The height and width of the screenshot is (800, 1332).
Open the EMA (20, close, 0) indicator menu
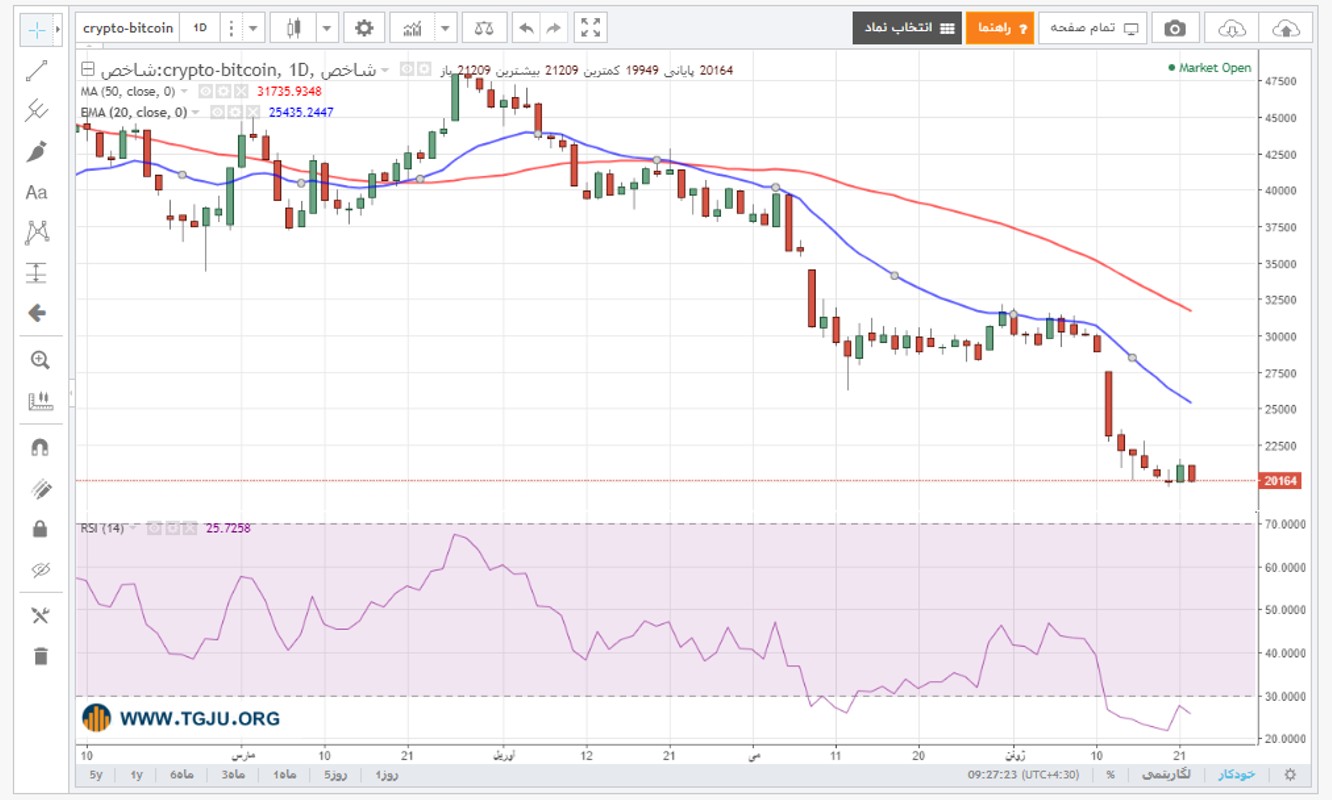pyautogui.click(x=195, y=112)
